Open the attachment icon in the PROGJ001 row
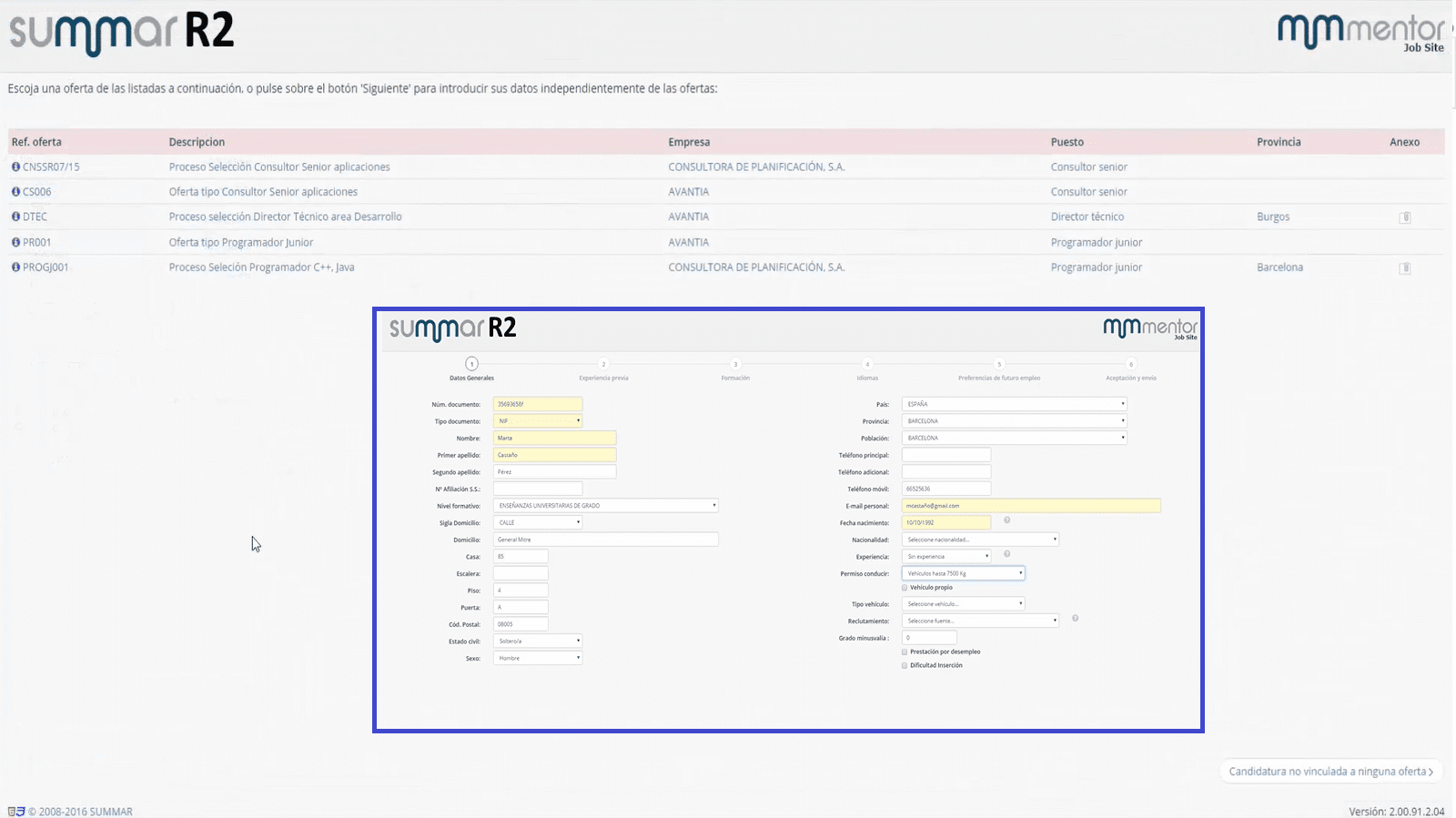 (x=1405, y=268)
